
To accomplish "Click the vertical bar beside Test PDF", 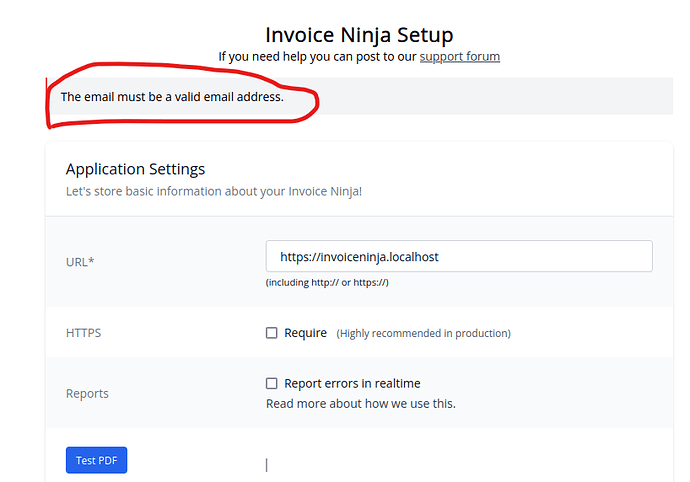I will (x=266, y=465).
